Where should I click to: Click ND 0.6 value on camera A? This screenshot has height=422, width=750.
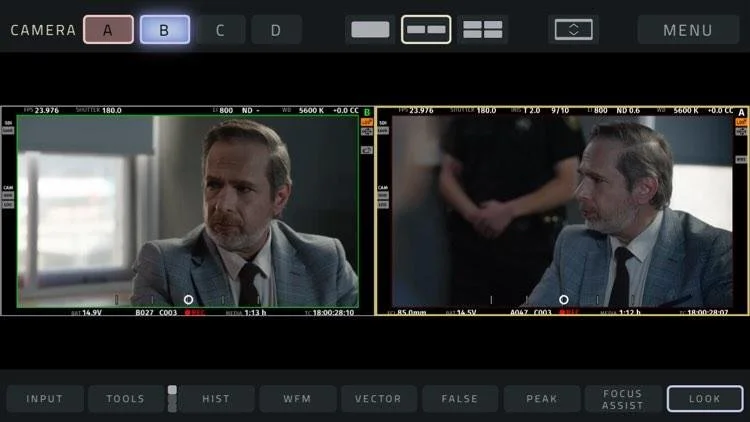click(628, 111)
